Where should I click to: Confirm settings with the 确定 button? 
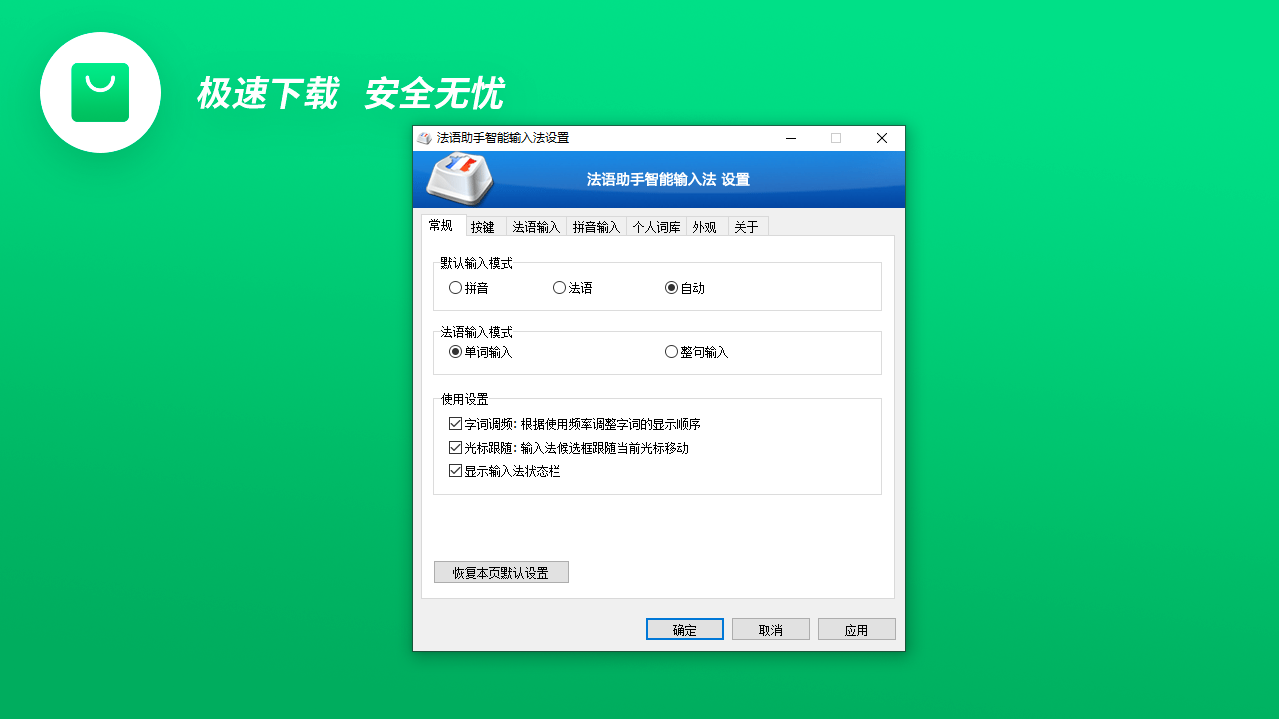coord(684,628)
